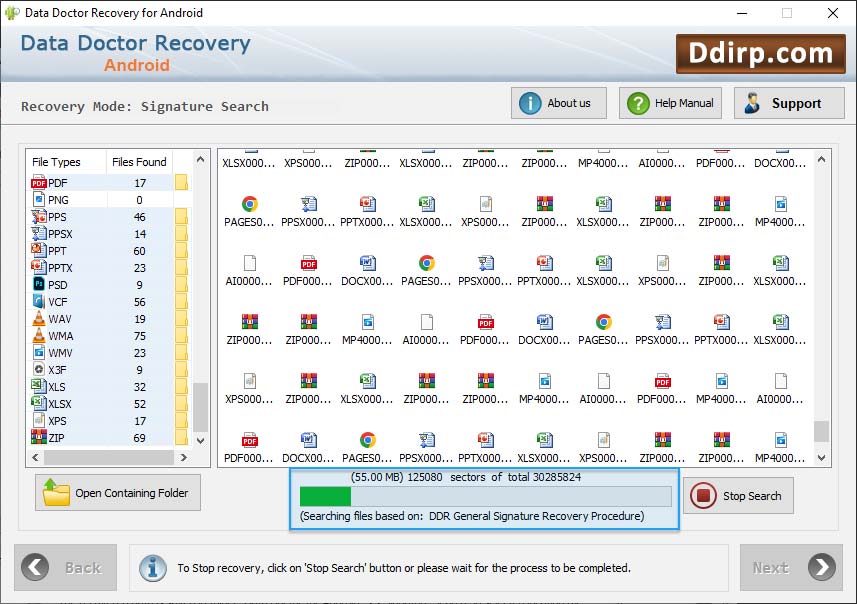Screen dimensions: 857x604
Task: Click the DDR General Signature Recovery Procedure text
Action: pyautogui.click(x=536, y=515)
